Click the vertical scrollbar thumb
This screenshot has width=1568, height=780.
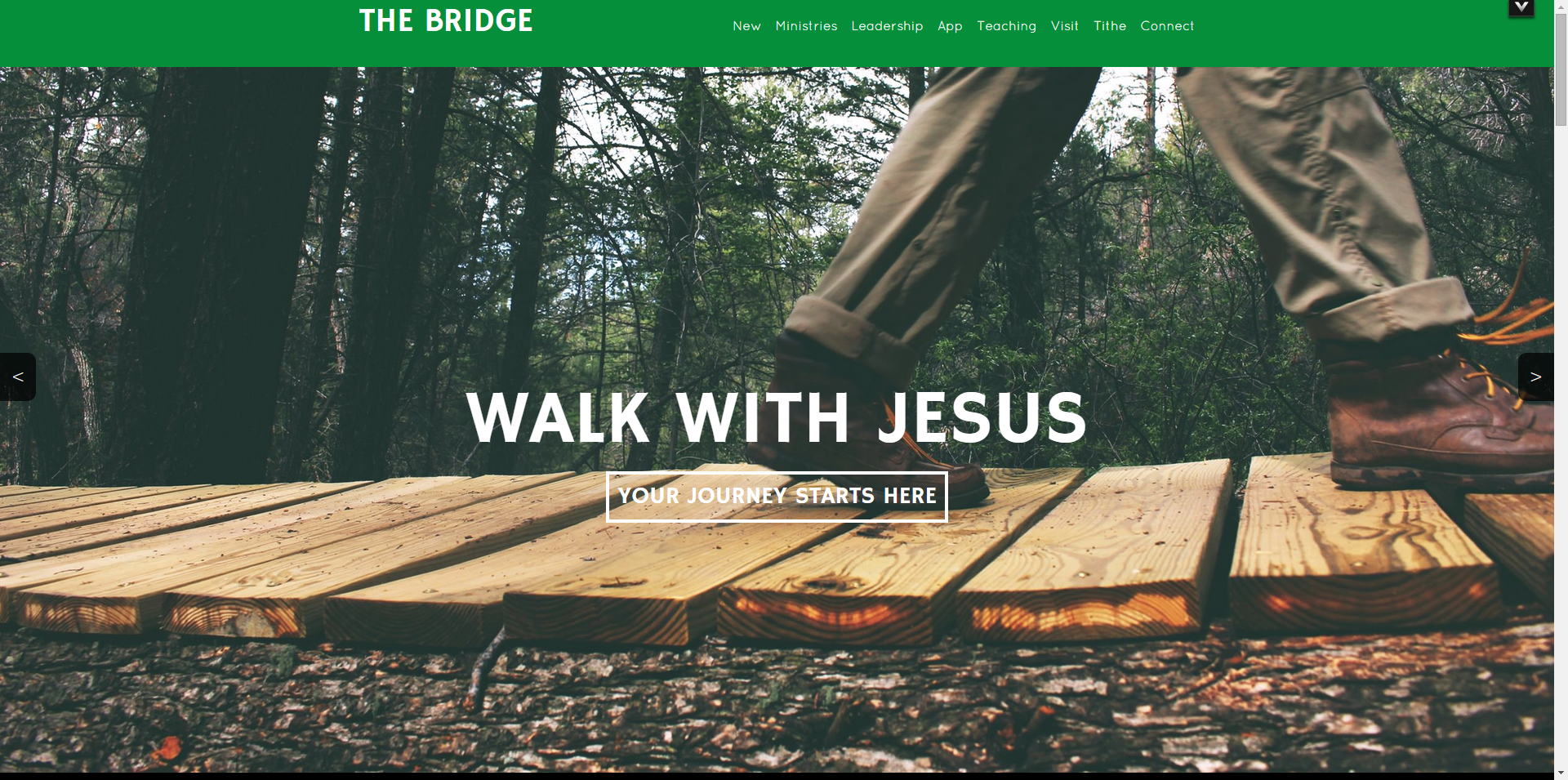tap(1561, 69)
